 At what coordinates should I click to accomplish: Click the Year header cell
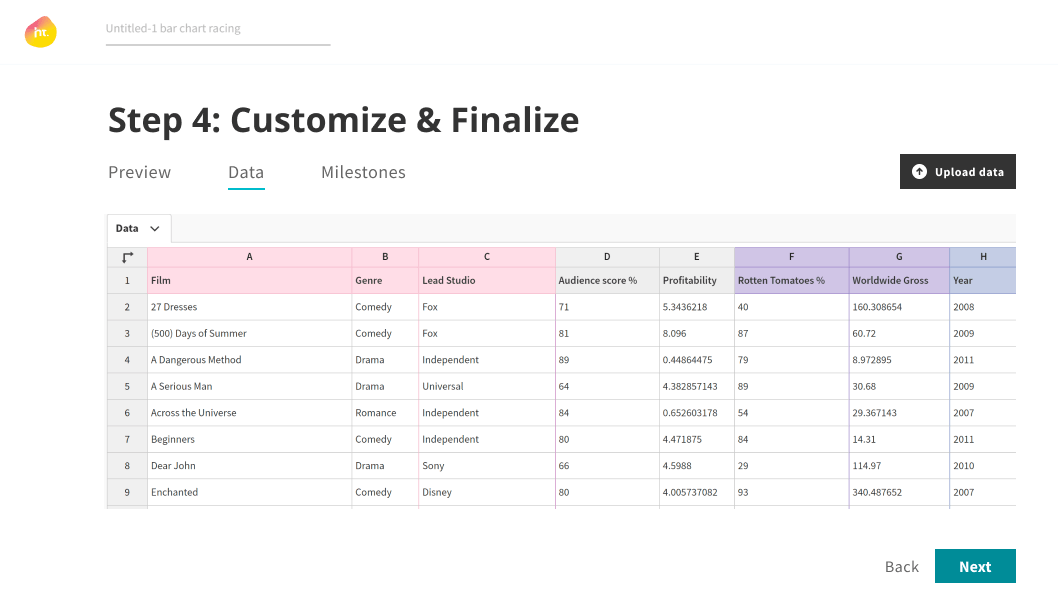click(983, 281)
